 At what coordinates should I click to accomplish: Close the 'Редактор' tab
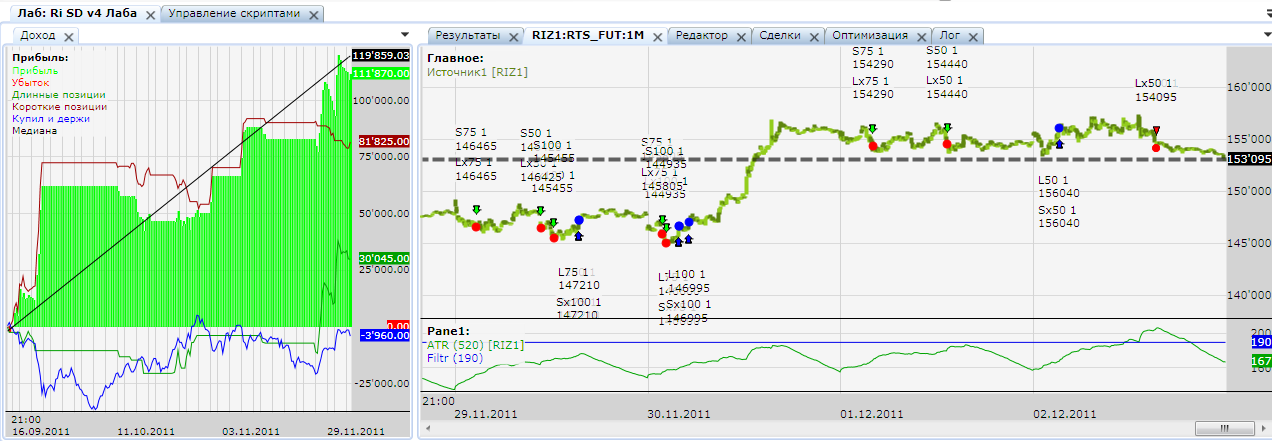point(741,36)
